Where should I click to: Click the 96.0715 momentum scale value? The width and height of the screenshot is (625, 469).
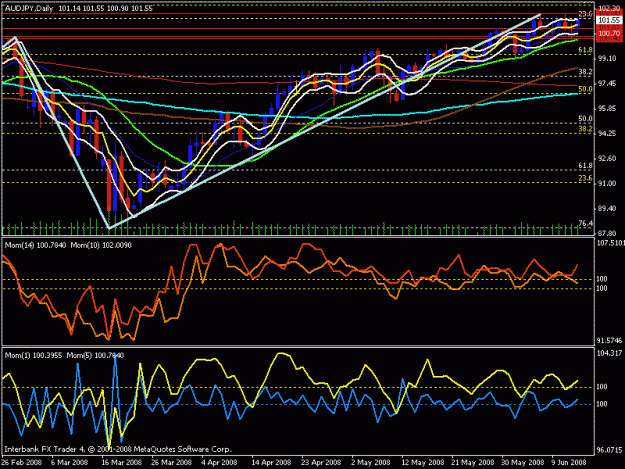click(x=609, y=450)
